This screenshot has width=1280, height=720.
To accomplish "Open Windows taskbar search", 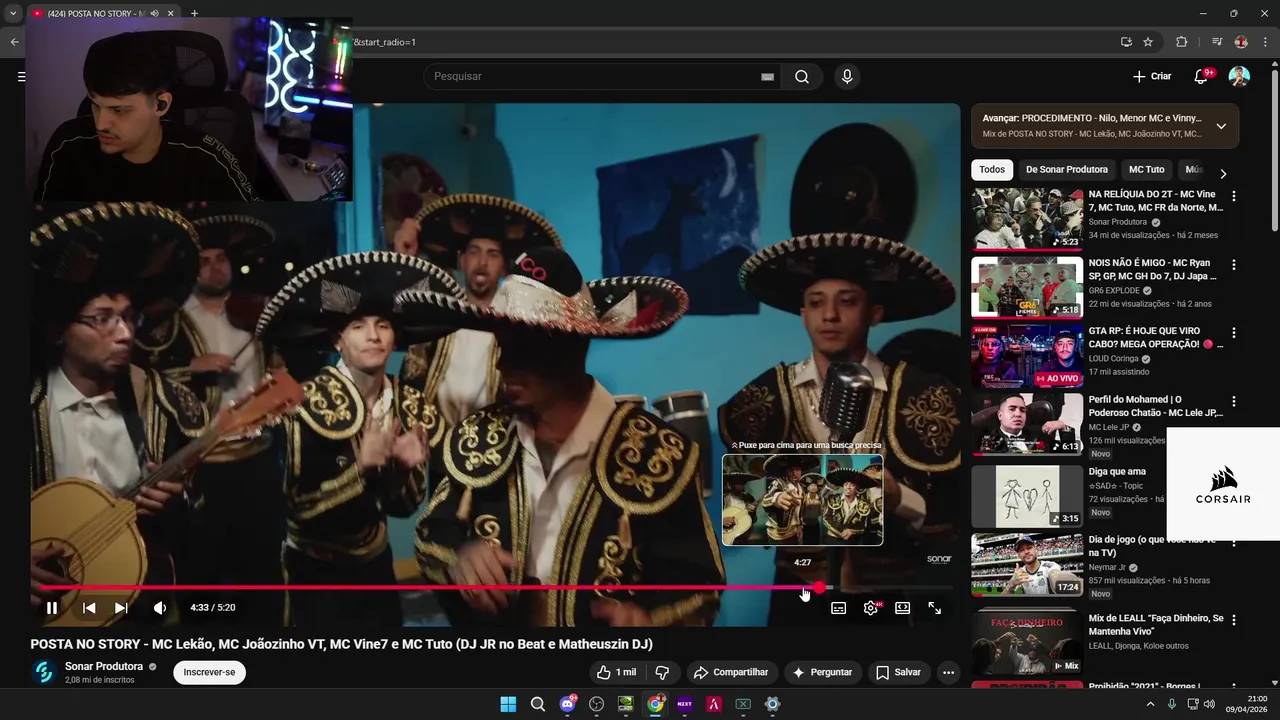I will 538,704.
